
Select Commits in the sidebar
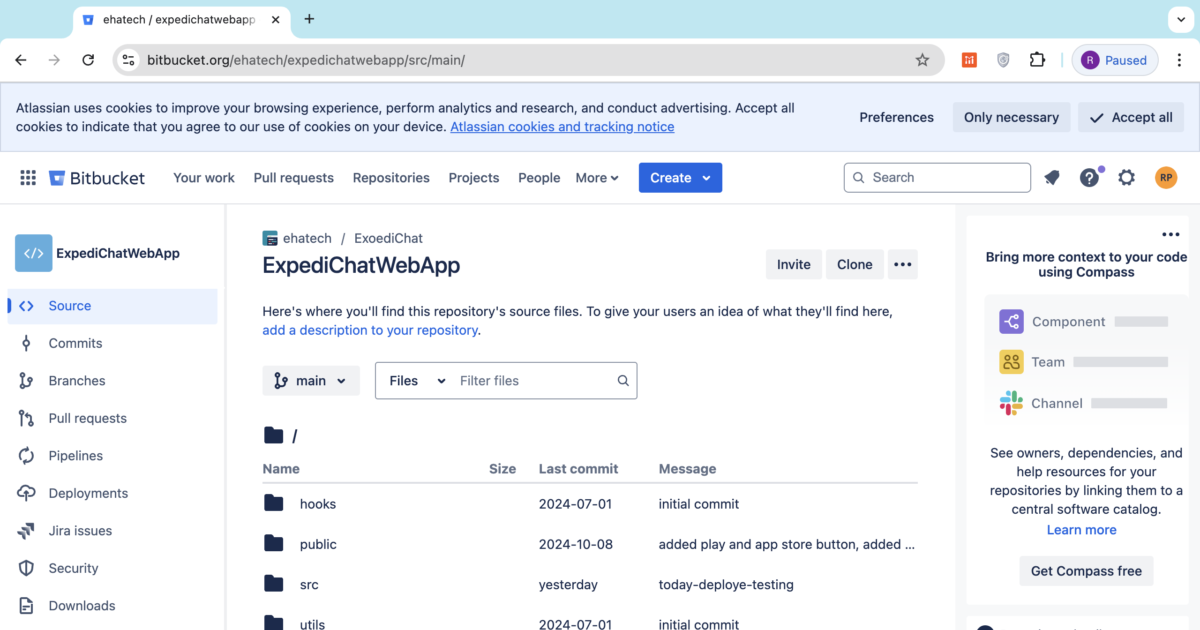pyautogui.click(x=112, y=343)
